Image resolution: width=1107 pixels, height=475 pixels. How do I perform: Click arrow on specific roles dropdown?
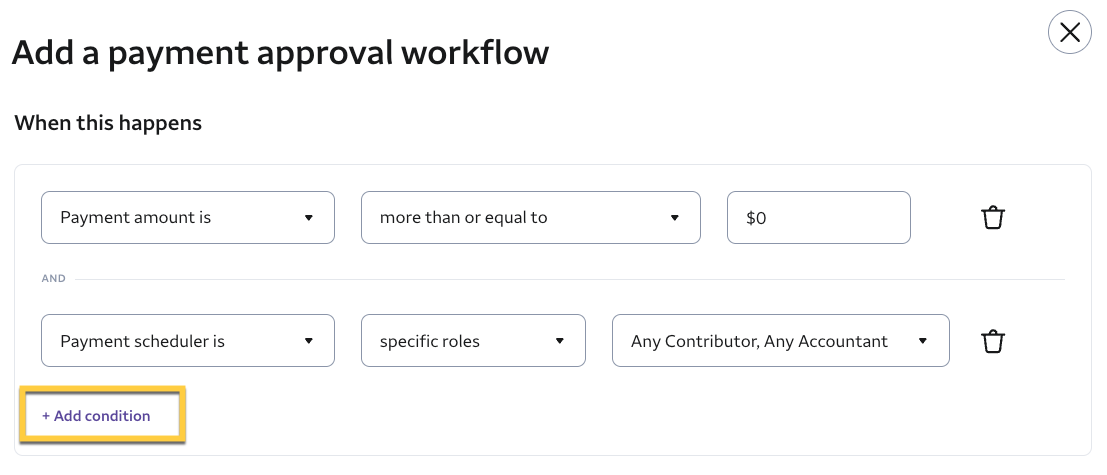pyautogui.click(x=560, y=342)
